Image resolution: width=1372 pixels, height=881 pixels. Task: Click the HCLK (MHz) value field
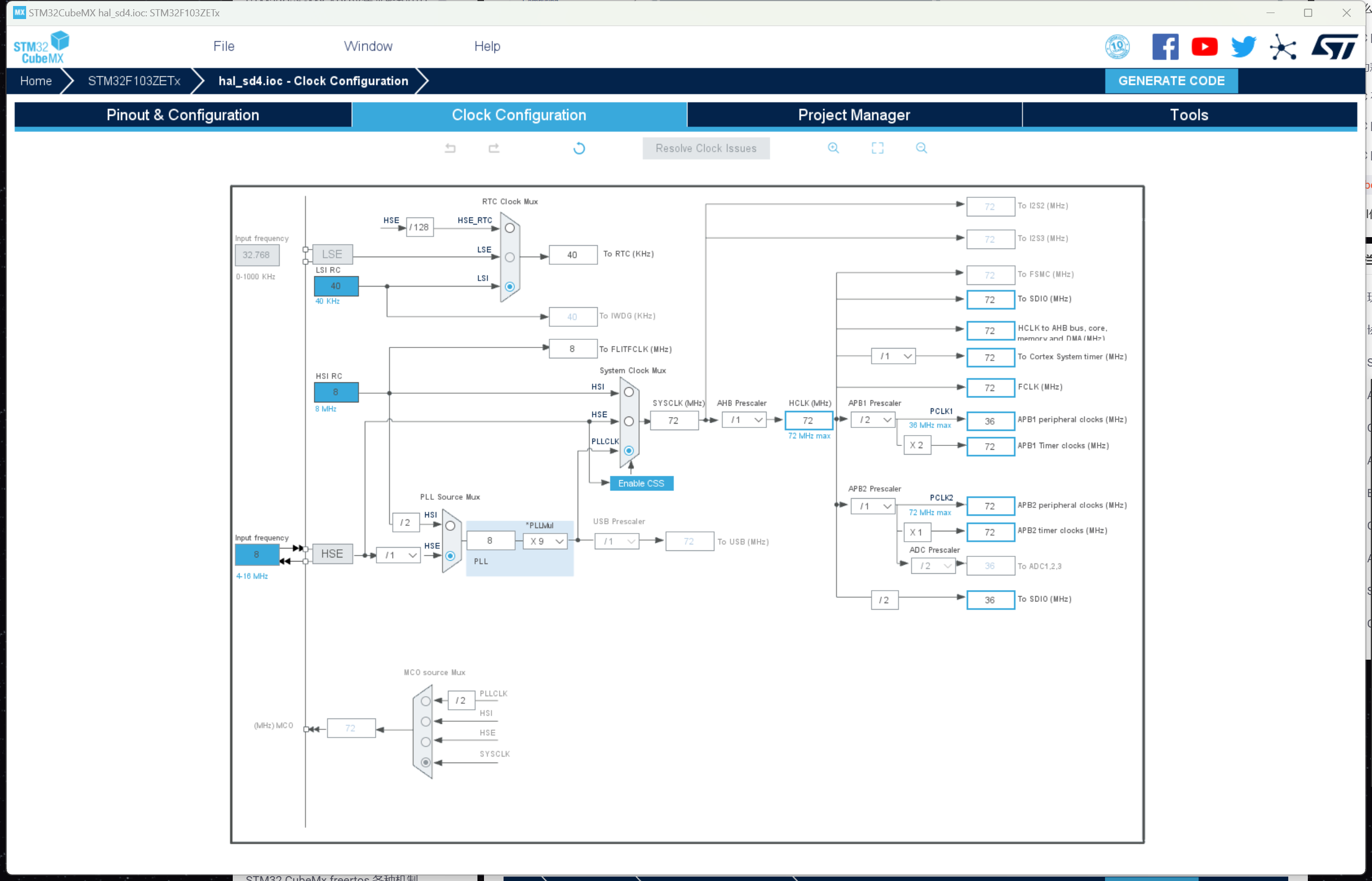(808, 420)
